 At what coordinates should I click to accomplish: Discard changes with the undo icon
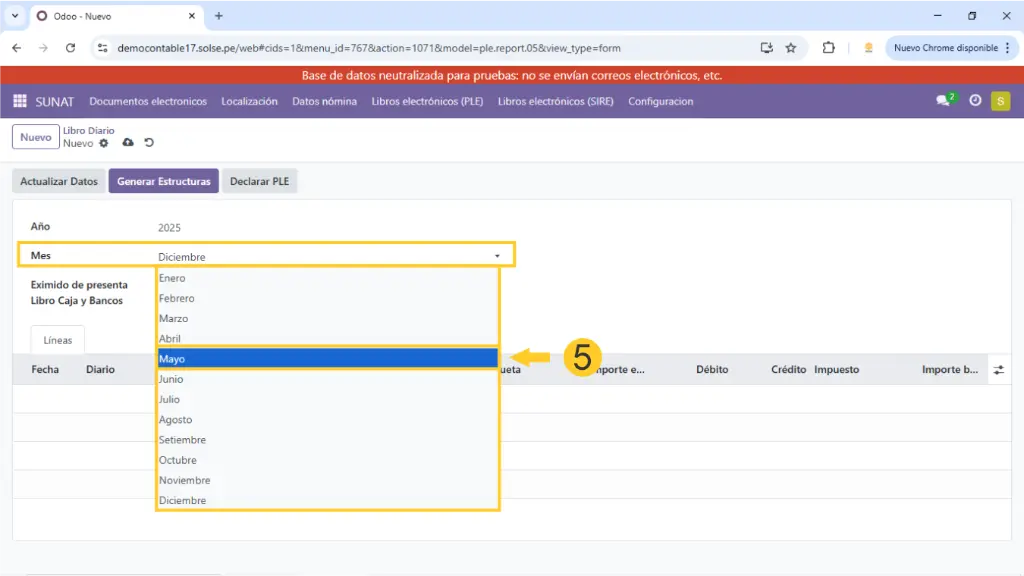(149, 144)
